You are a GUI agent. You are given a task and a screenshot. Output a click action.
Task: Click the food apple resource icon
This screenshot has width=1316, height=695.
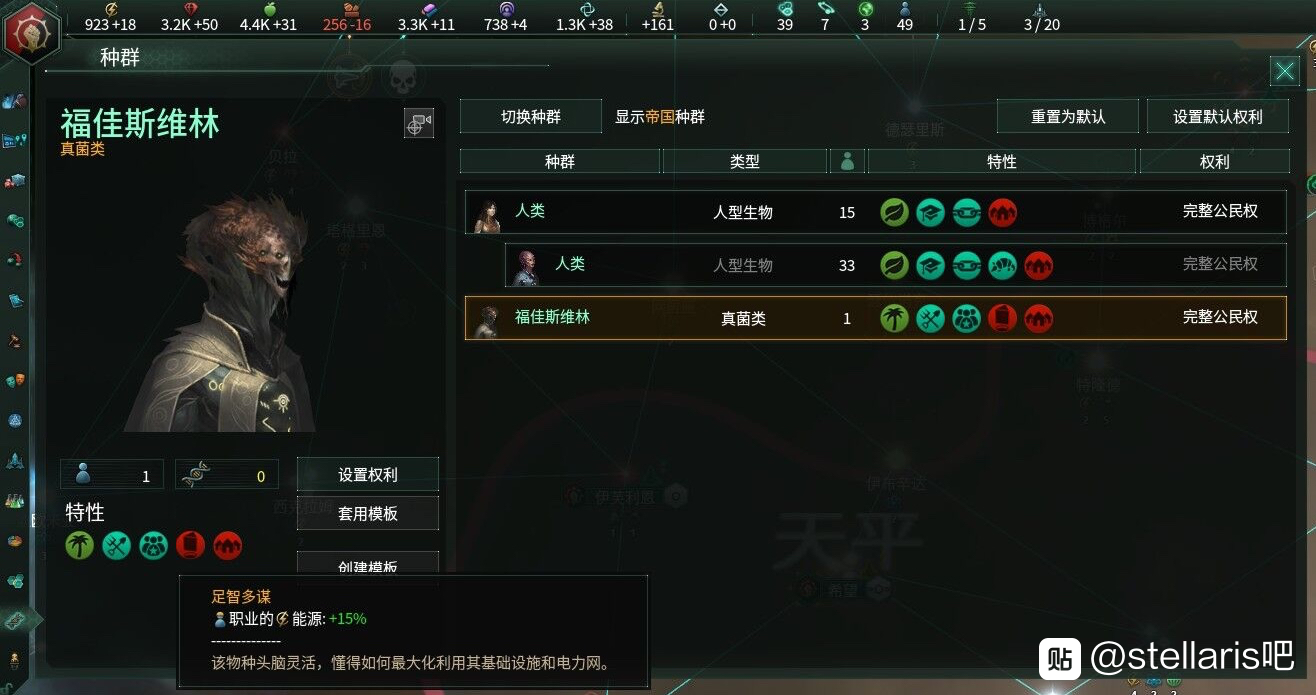coord(267,9)
